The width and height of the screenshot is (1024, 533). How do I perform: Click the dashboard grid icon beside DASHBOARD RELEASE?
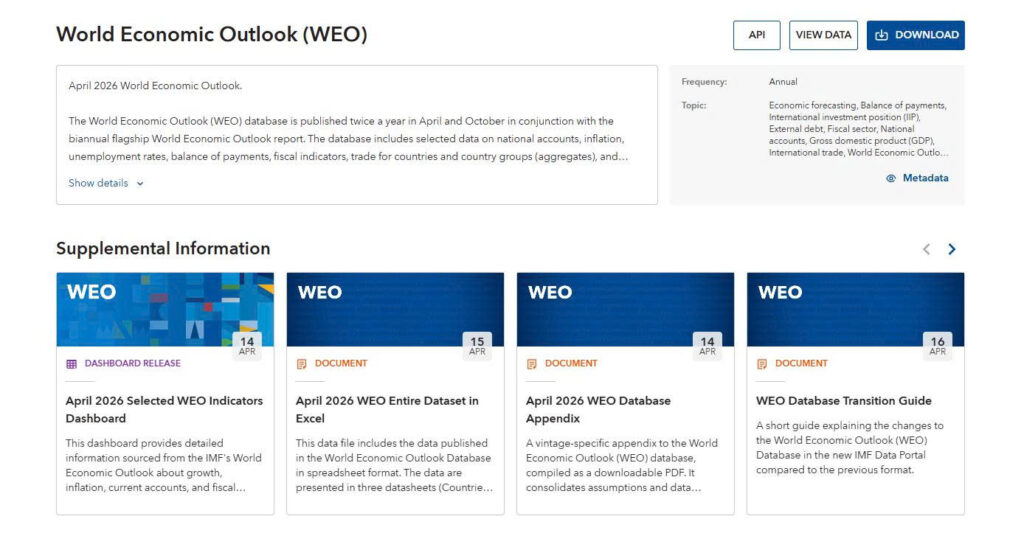(x=71, y=364)
